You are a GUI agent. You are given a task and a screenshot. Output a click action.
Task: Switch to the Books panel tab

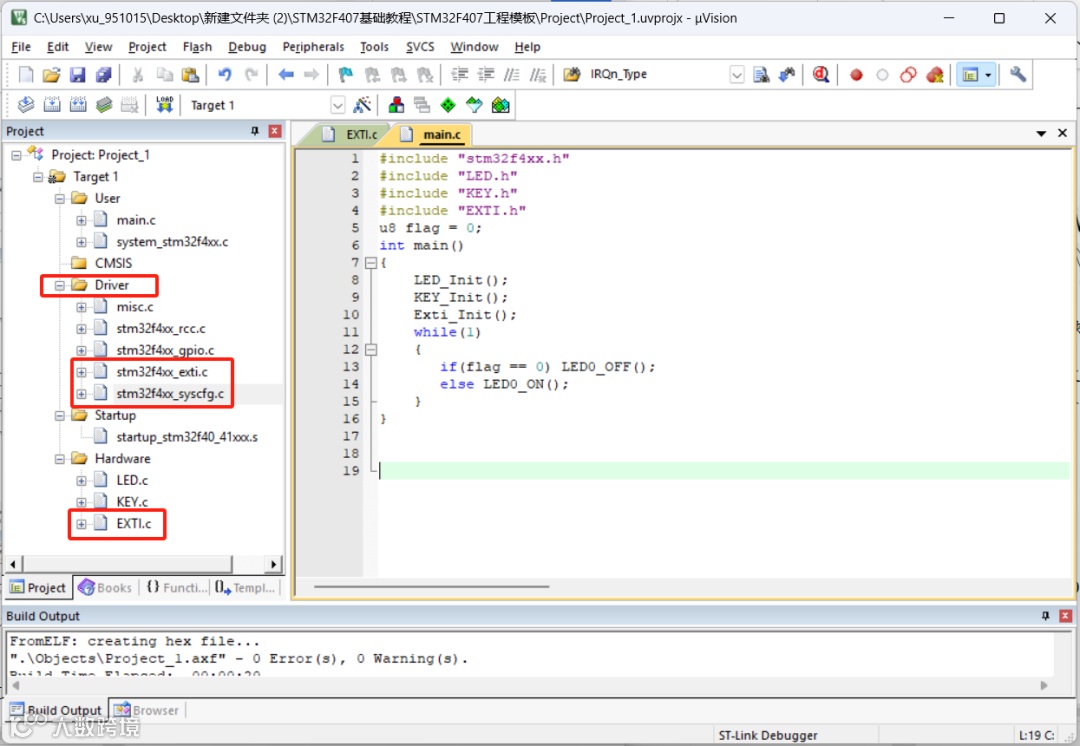[x=105, y=588]
